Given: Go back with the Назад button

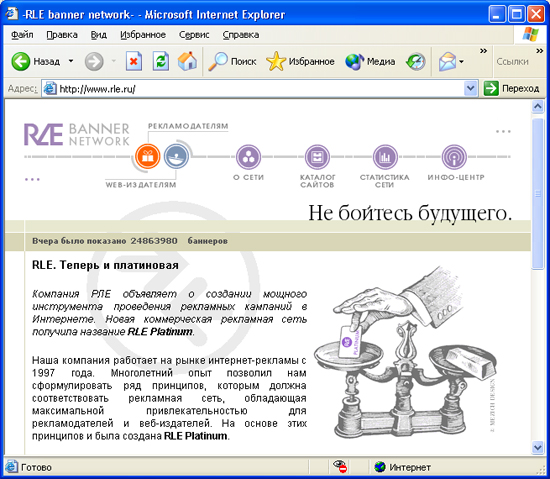Looking at the screenshot, I should (x=36, y=62).
